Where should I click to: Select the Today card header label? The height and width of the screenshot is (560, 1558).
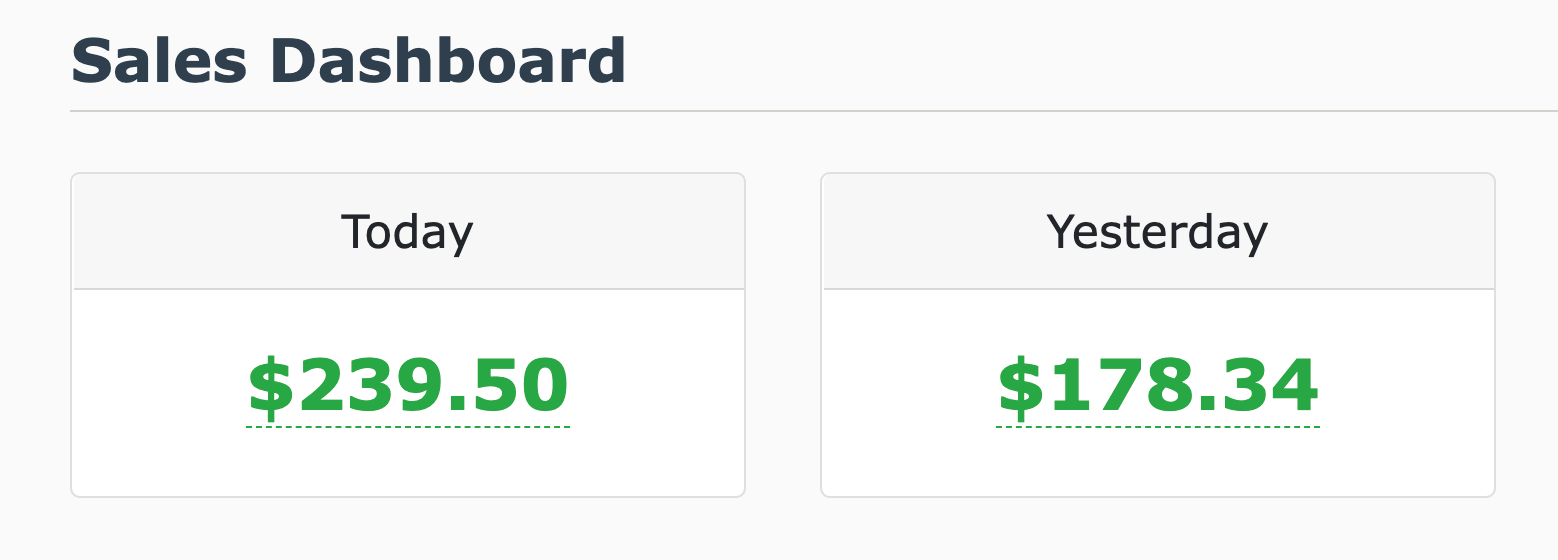click(407, 233)
